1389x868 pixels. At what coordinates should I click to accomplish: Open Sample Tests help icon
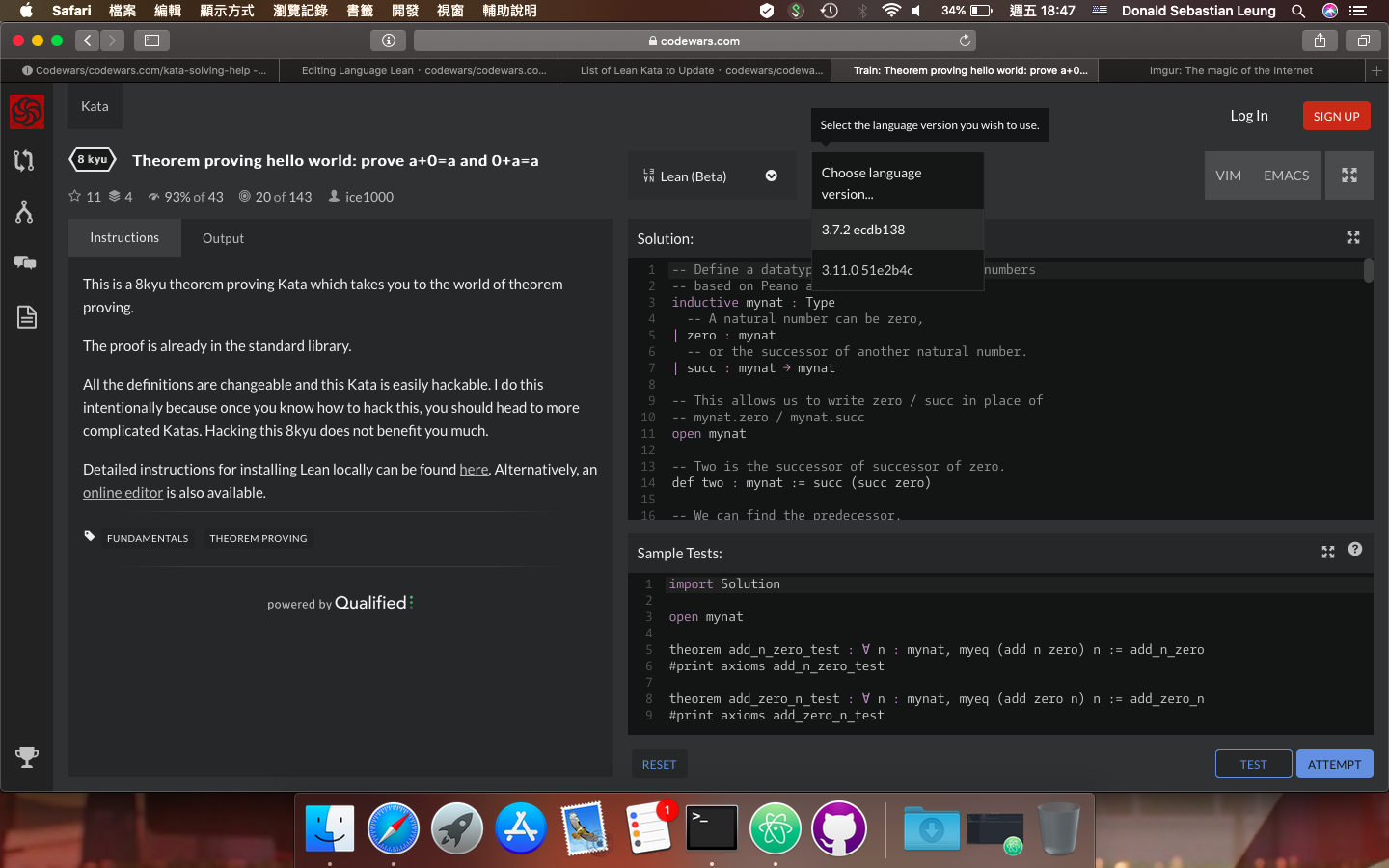(1355, 549)
